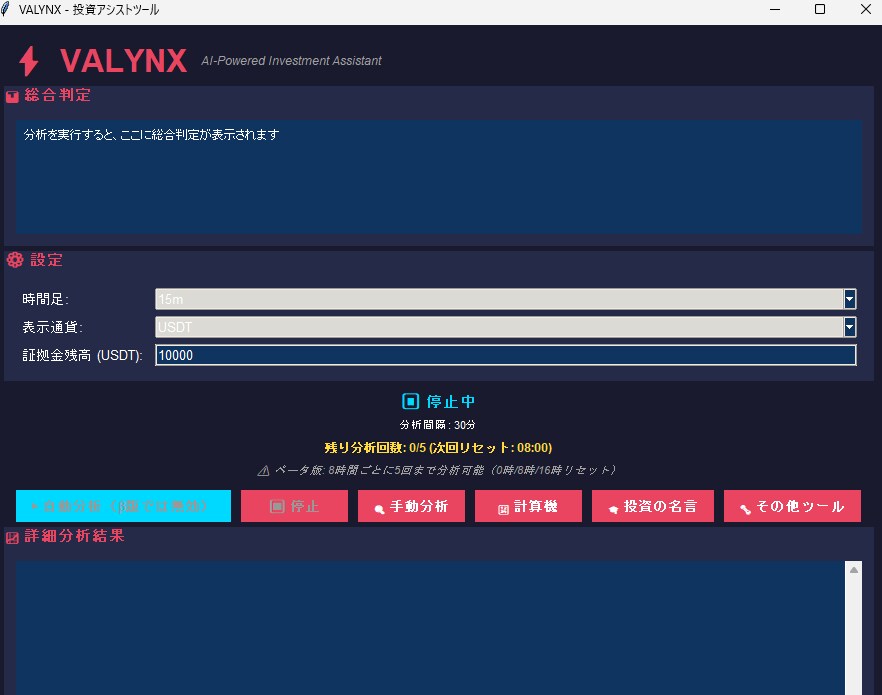This screenshot has height=695, width=882.
Task: Click the 詳細分析結果 heading text
Action: [74, 536]
